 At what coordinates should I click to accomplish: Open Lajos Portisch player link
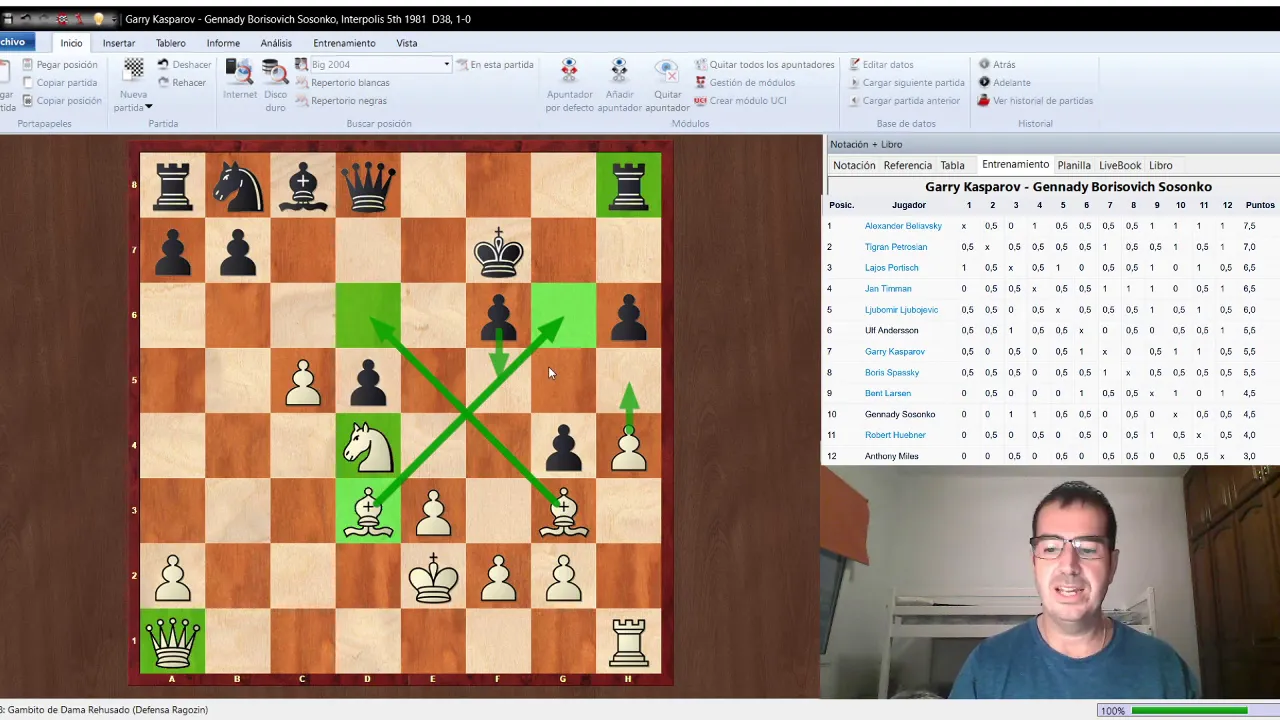(891, 268)
